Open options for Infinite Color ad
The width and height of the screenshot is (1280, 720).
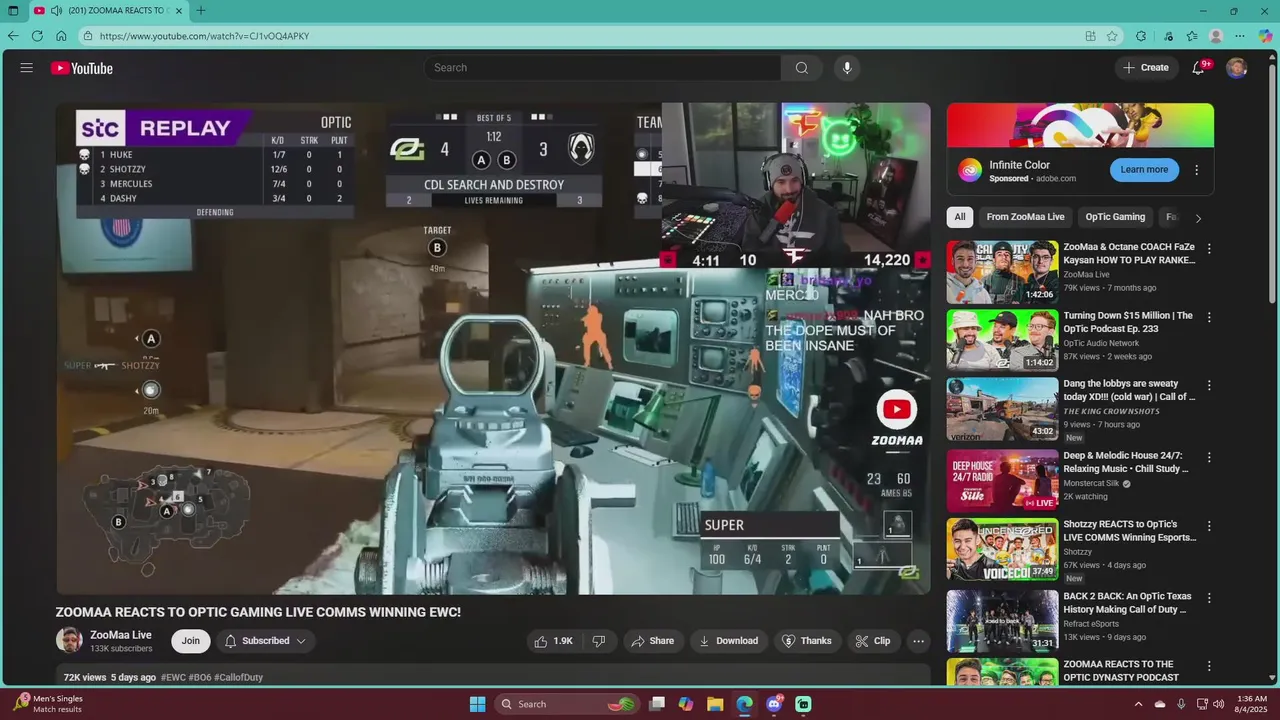(x=1196, y=170)
